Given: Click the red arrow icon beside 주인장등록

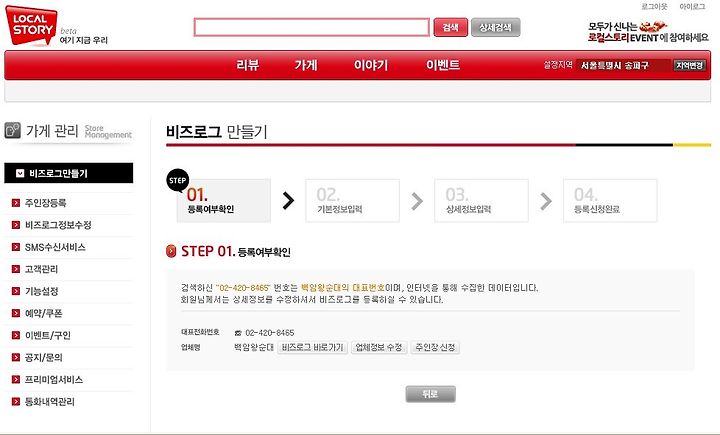Looking at the screenshot, I should pos(16,203).
